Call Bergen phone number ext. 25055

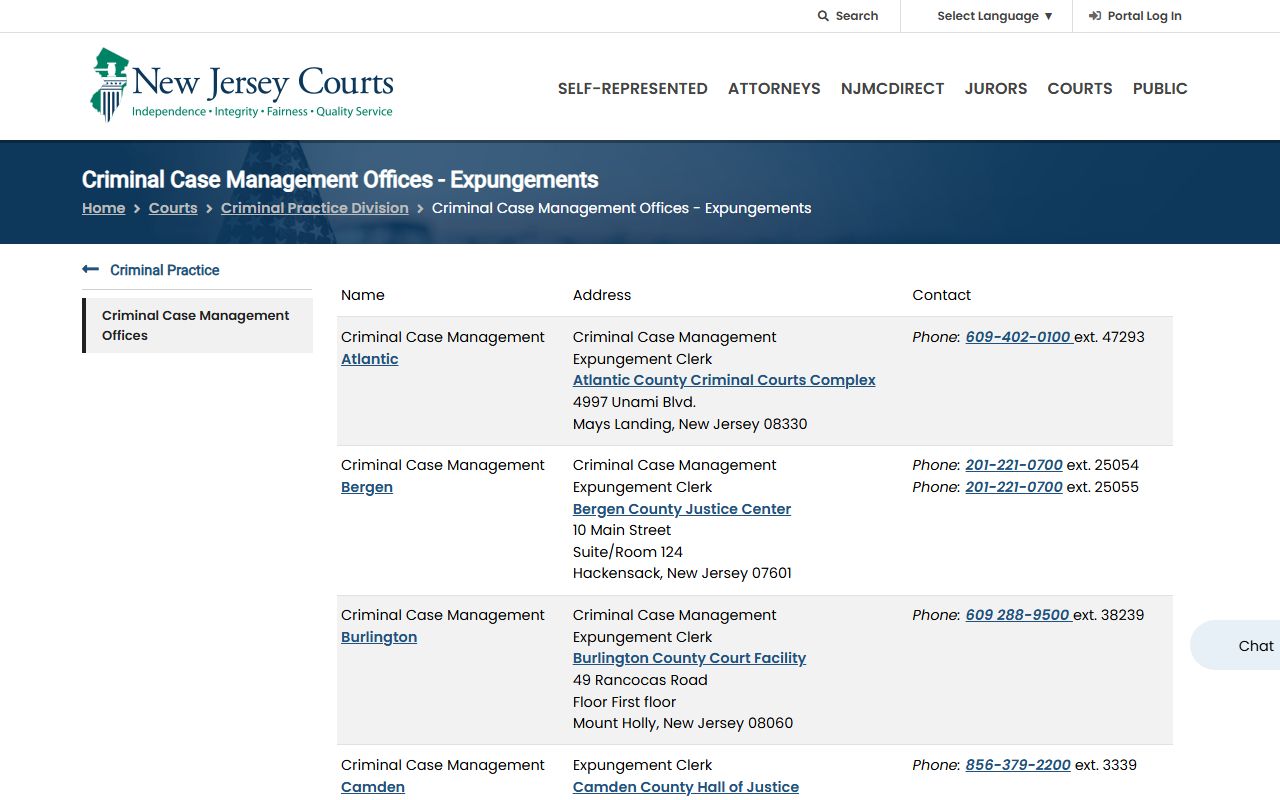pos(1014,487)
